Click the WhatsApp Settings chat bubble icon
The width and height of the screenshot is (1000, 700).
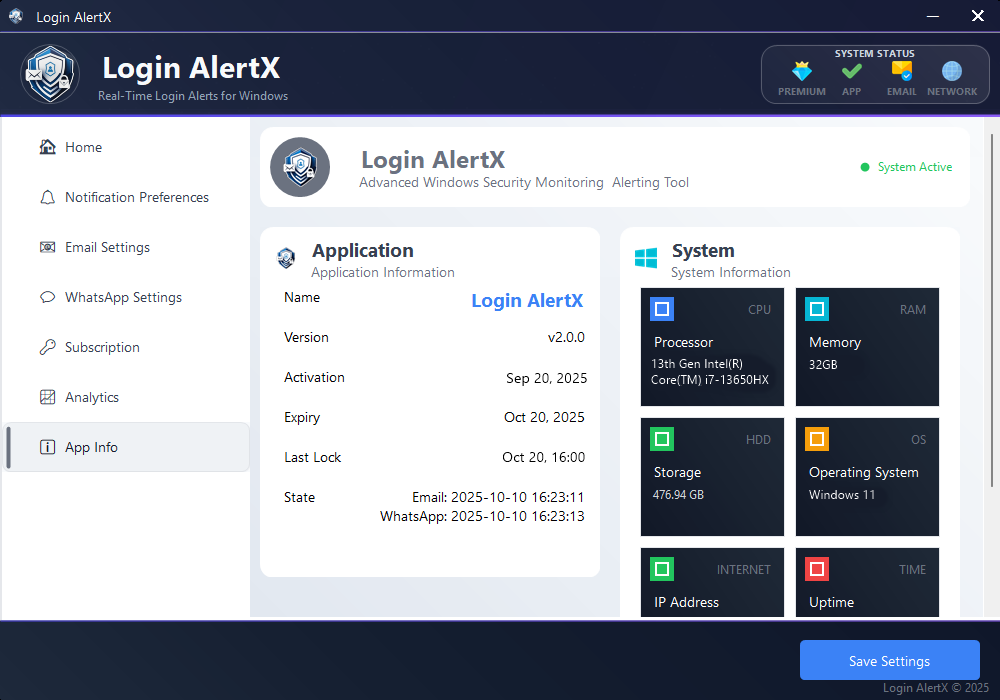(47, 297)
